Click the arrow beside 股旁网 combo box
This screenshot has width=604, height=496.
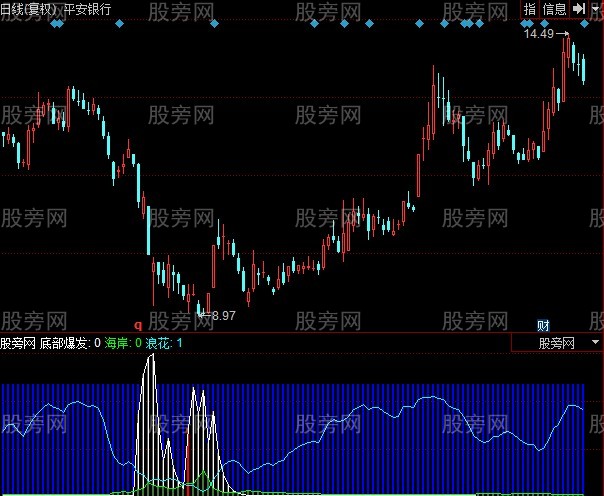pos(596,342)
